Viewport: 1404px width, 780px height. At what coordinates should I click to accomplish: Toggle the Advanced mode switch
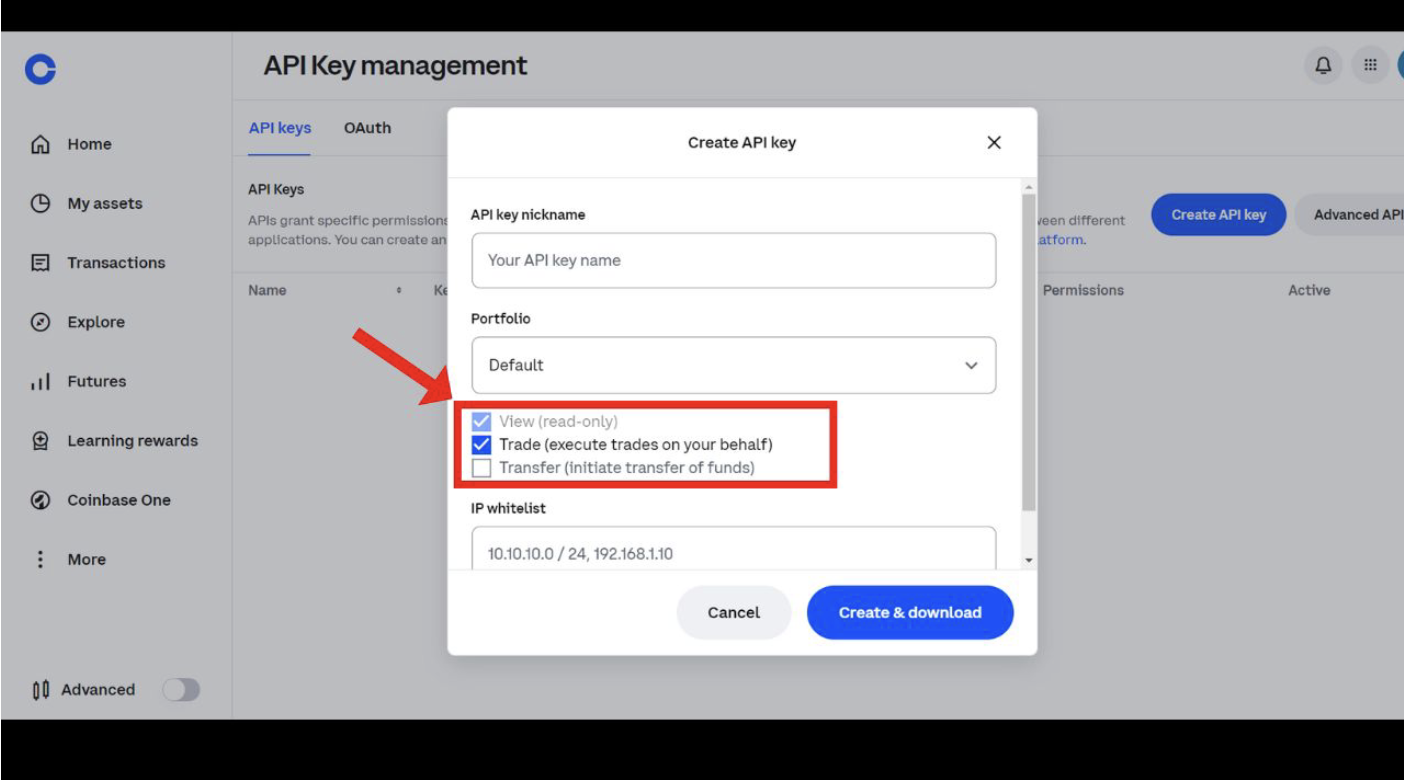pos(181,690)
